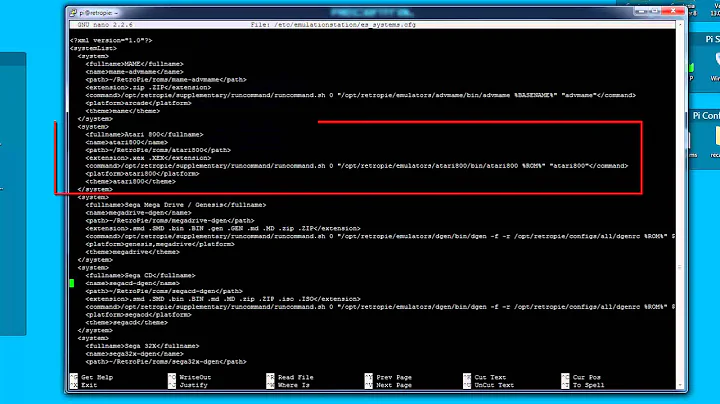The image size is (720, 404).
Task: Click the nano Prev Page shortcut
Action: pyautogui.click(x=388, y=377)
